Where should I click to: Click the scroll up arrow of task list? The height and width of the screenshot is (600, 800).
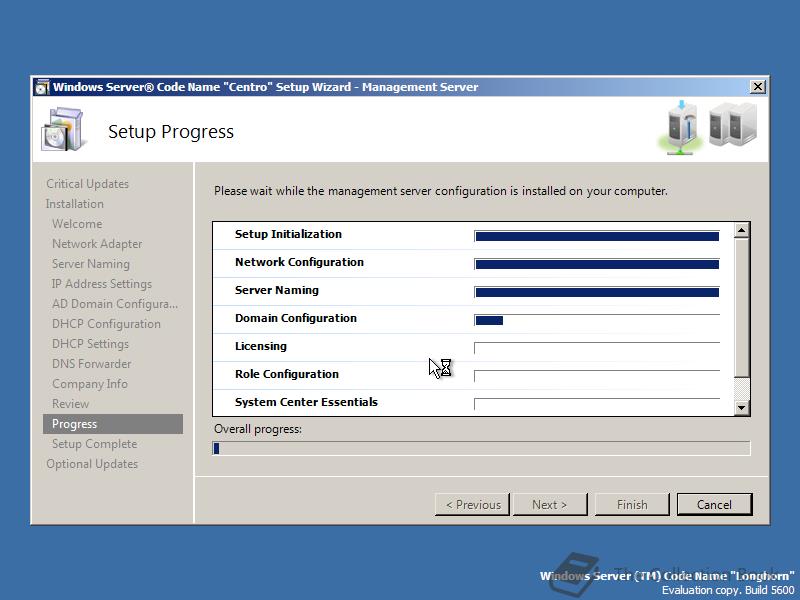(x=741, y=231)
